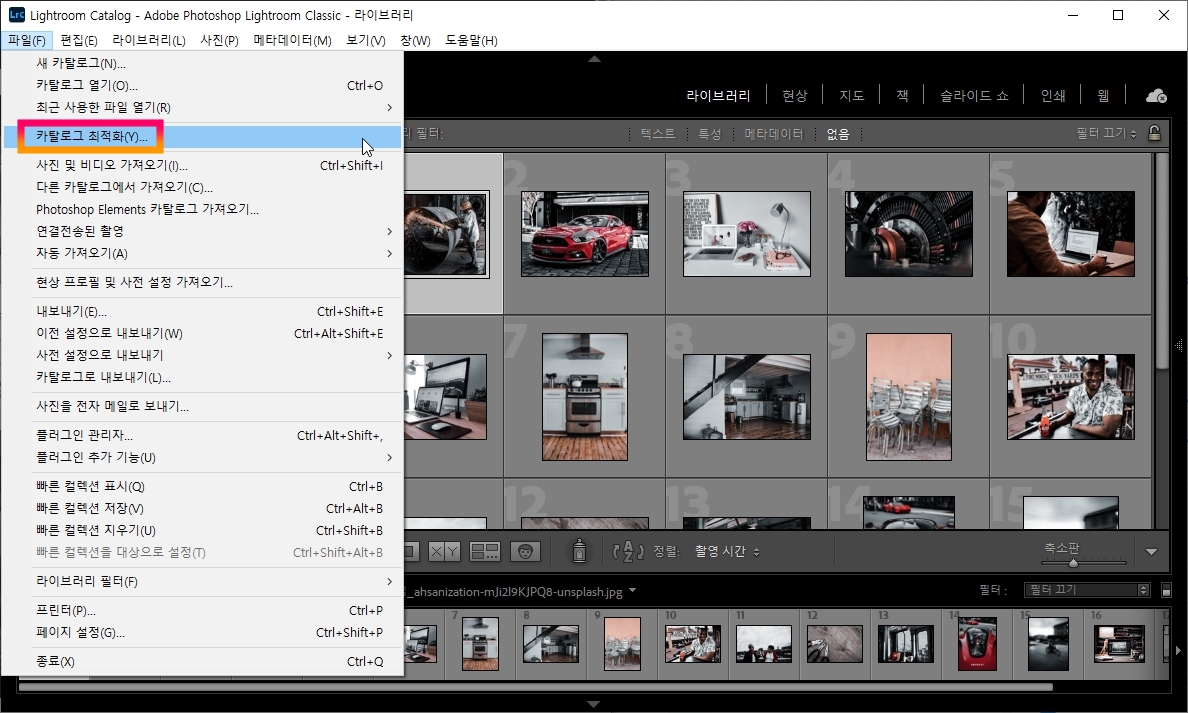The height and width of the screenshot is (713, 1188).
Task: Choose Photoshop Elements 카탈로그 가져오기 item
Action: pyautogui.click(x=202, y=209)
